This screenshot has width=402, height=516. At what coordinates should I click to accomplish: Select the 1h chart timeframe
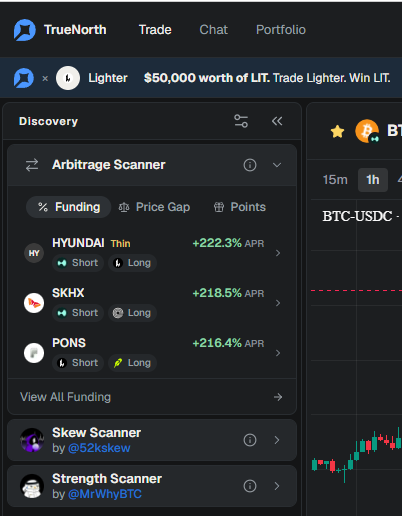pyautogui.click(x=373, y=180)
